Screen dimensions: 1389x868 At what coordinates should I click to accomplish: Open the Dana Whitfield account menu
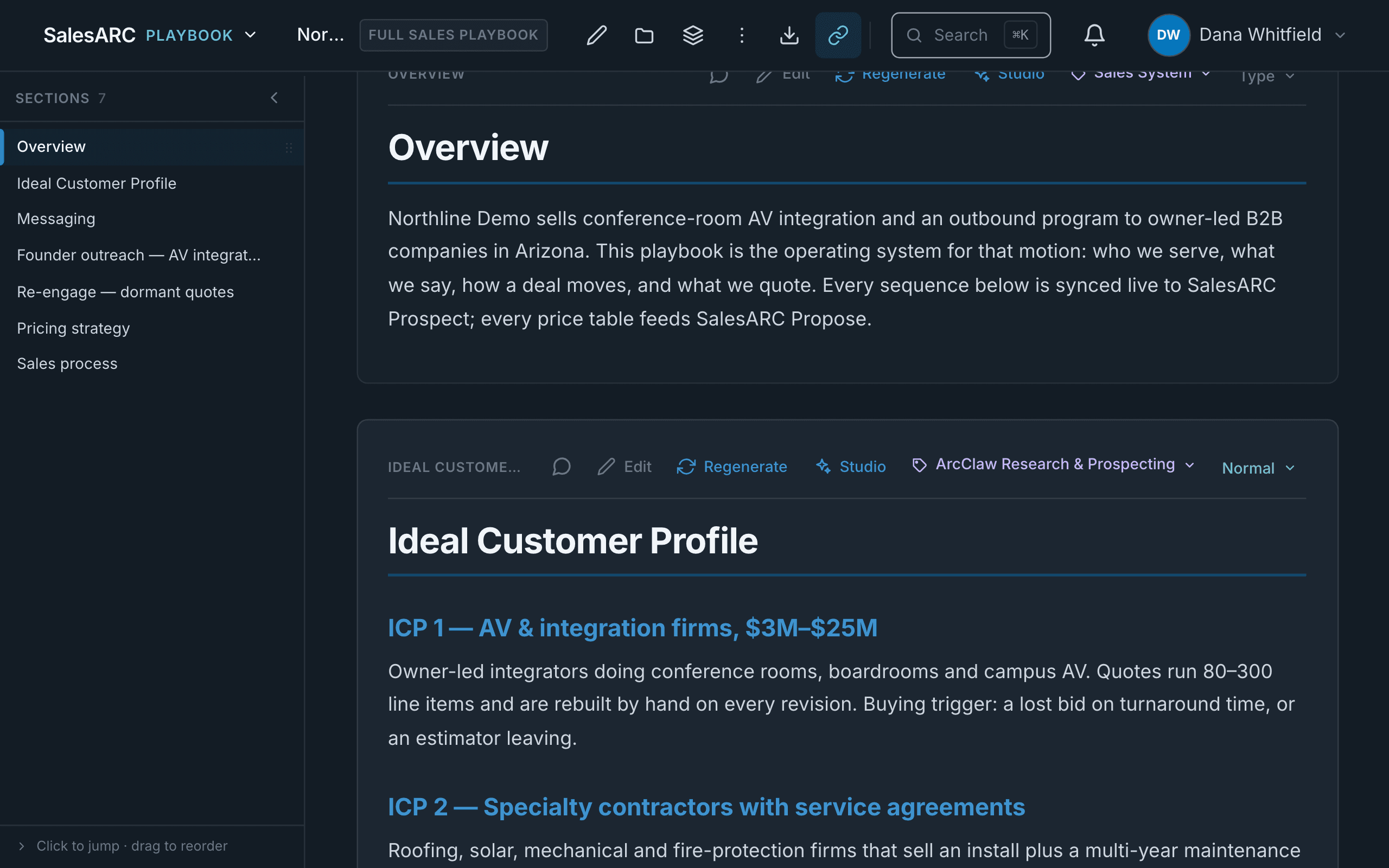tap(1248, 35)
